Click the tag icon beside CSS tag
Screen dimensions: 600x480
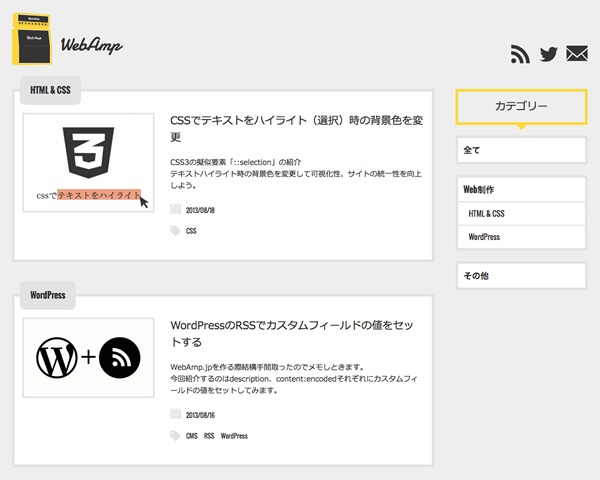[x=175, y=231]
